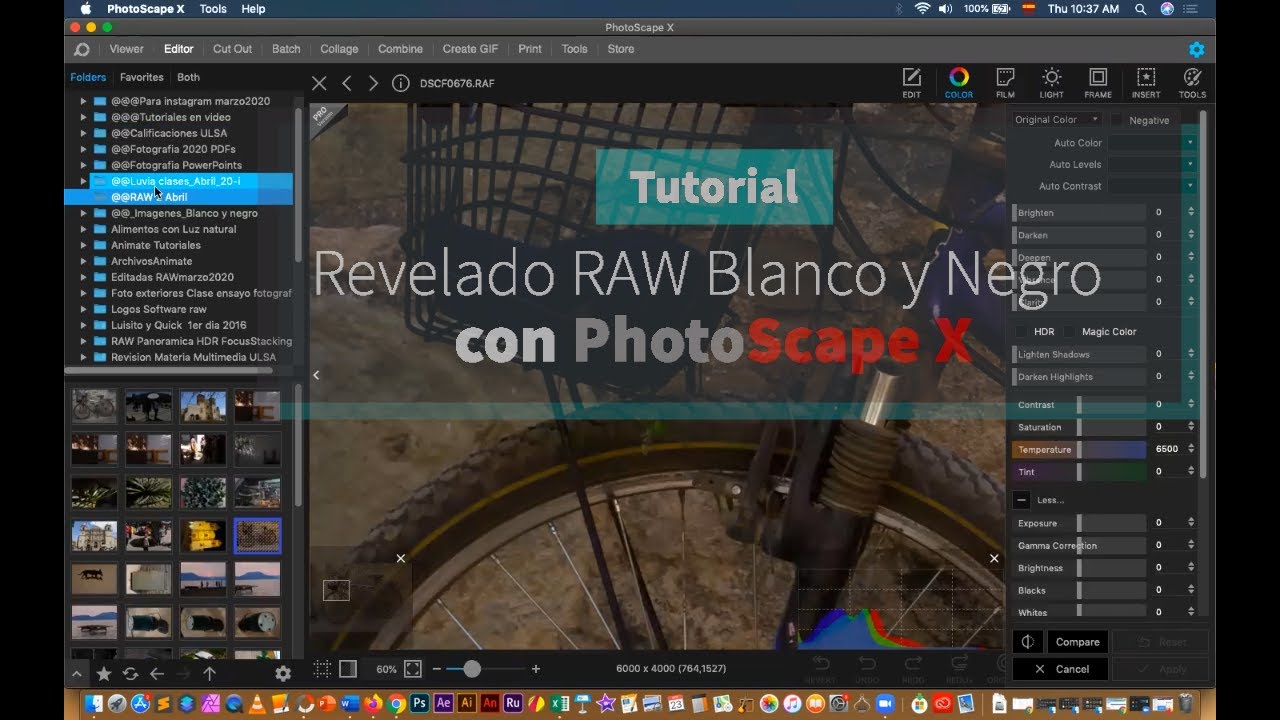Click the PhotoScape home circle icon
The width and height of the screenshot is (1280, 720).
[82, 49]
